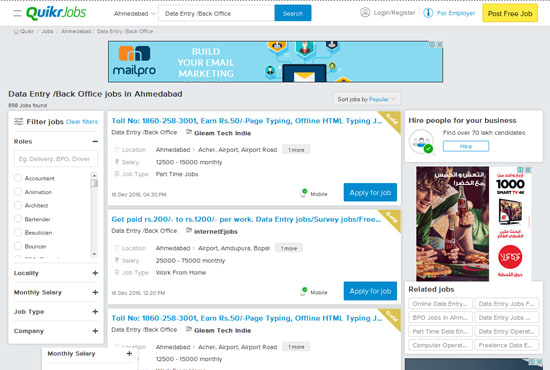The width and height of the screenshot is (550, 370).
Task: Select the Accountant role
Action: click(x=18, y=178)
